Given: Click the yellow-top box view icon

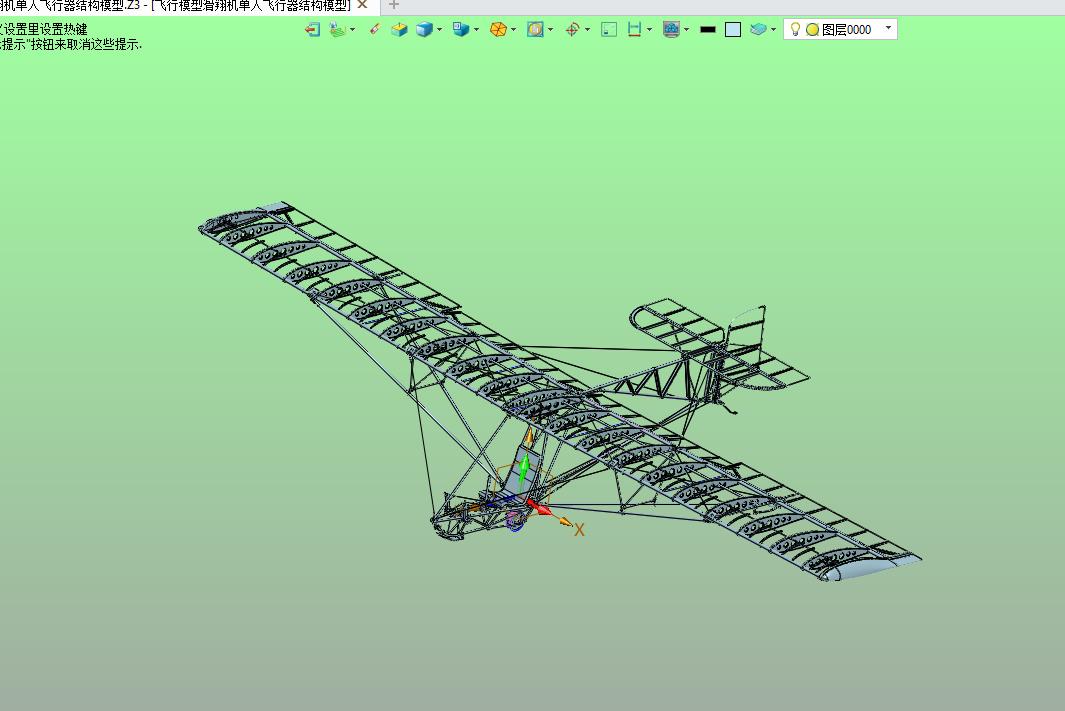Looking at the screenshot, I should [x=399, y=29].
